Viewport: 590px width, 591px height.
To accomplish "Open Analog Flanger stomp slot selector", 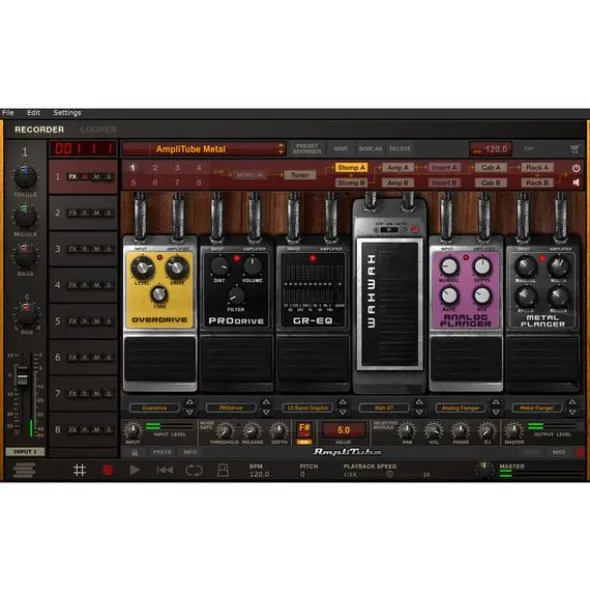I will [x=460, y=408].
